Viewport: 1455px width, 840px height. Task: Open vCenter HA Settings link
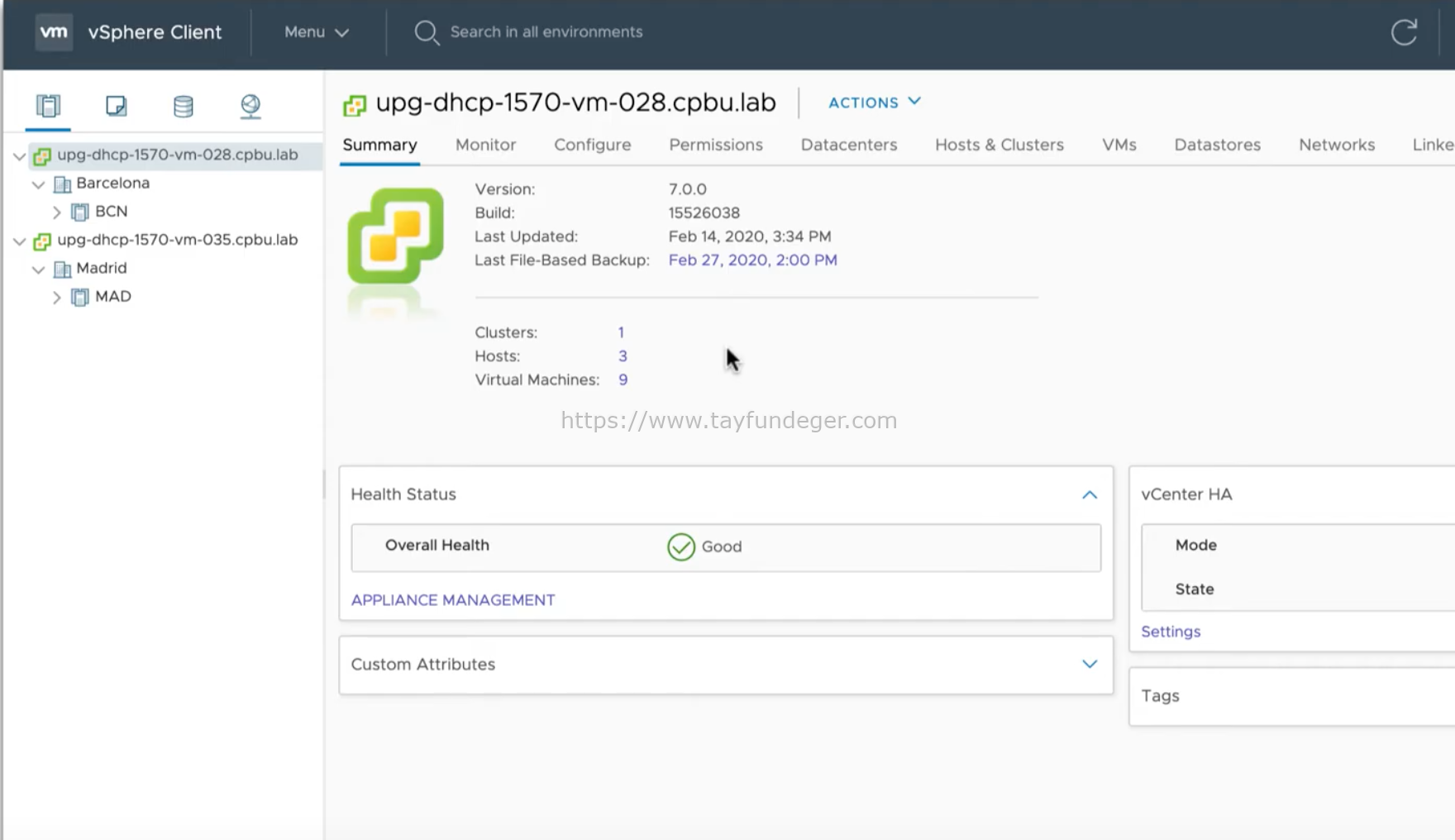coord(1171,632)
